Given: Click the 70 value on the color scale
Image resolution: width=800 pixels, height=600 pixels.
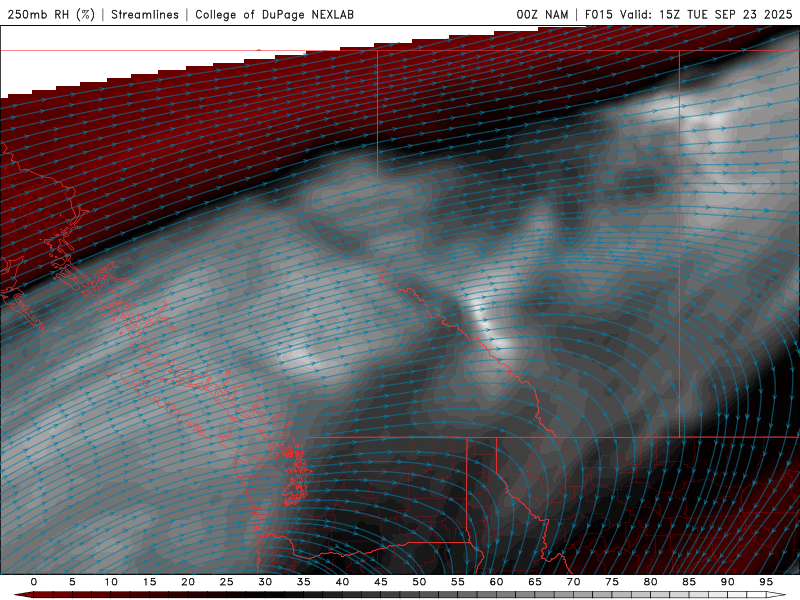Looking at the screenshot, I should tap(573, 582).
